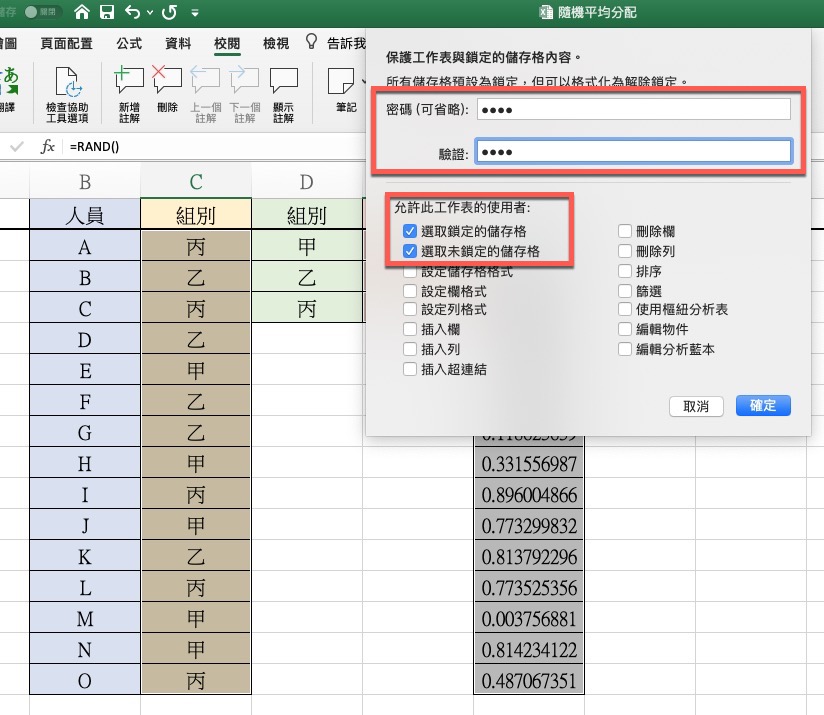Expand the 筆記 (Notes) dropdown
The height and width of the screenshot is (715, 824).
click(361, 80)
